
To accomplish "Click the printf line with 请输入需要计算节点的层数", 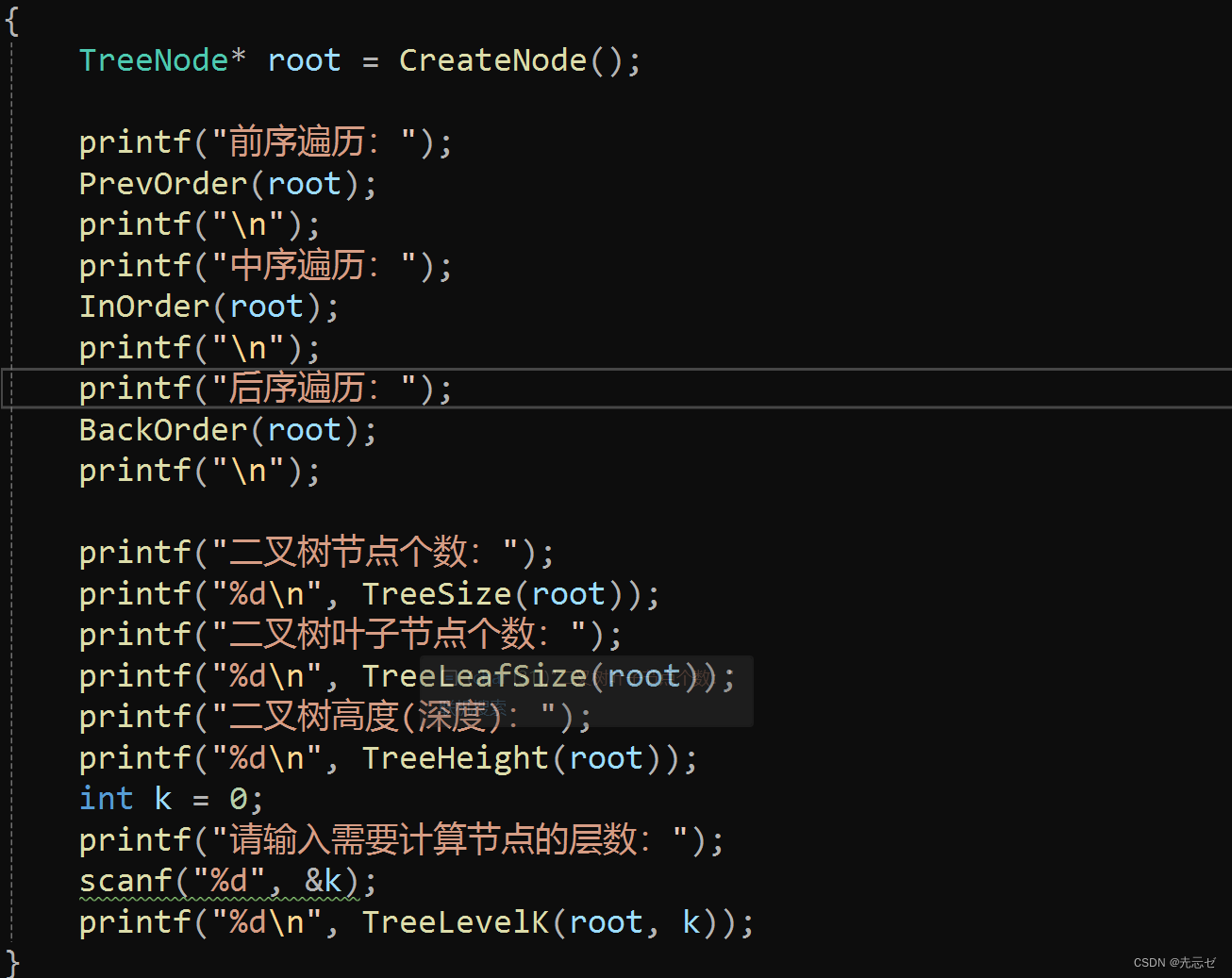I will 402,840.
